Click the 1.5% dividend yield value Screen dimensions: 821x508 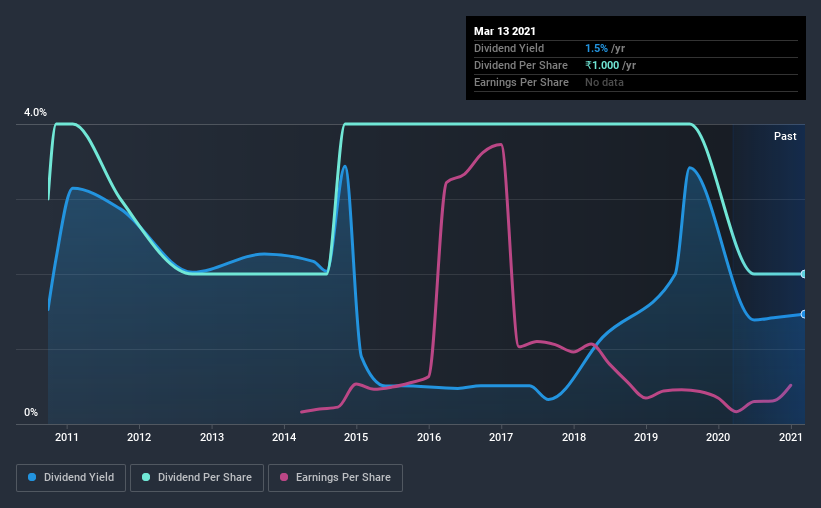[596, 48]
